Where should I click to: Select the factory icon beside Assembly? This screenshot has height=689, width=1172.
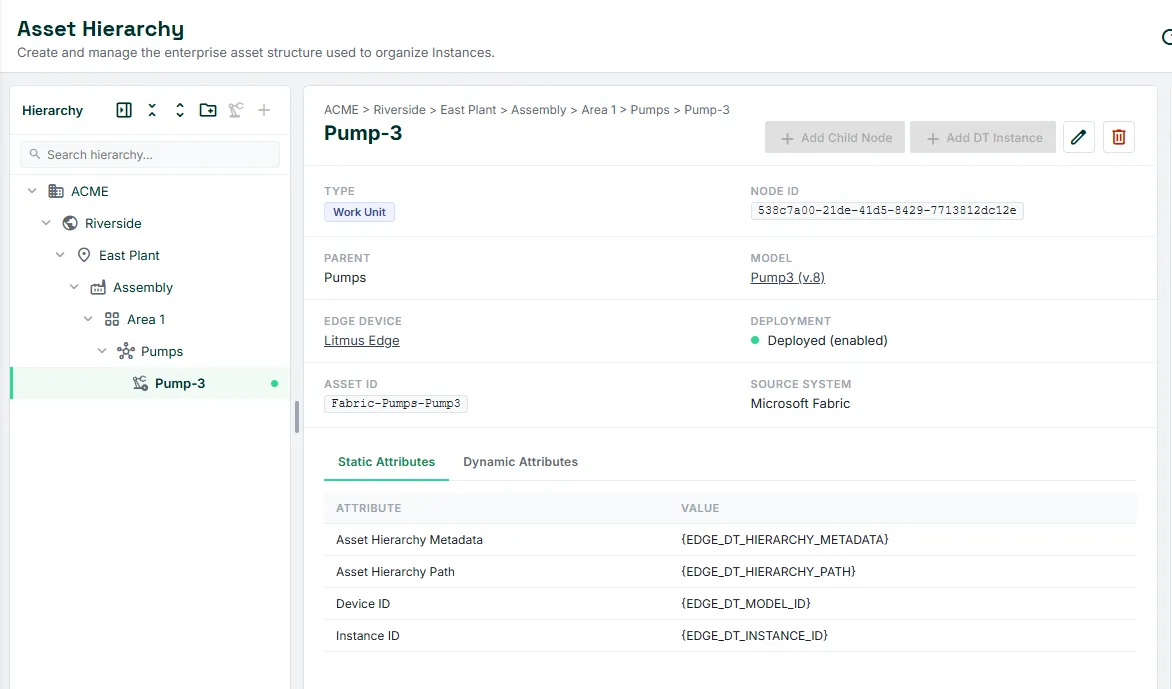pos(98,288)
